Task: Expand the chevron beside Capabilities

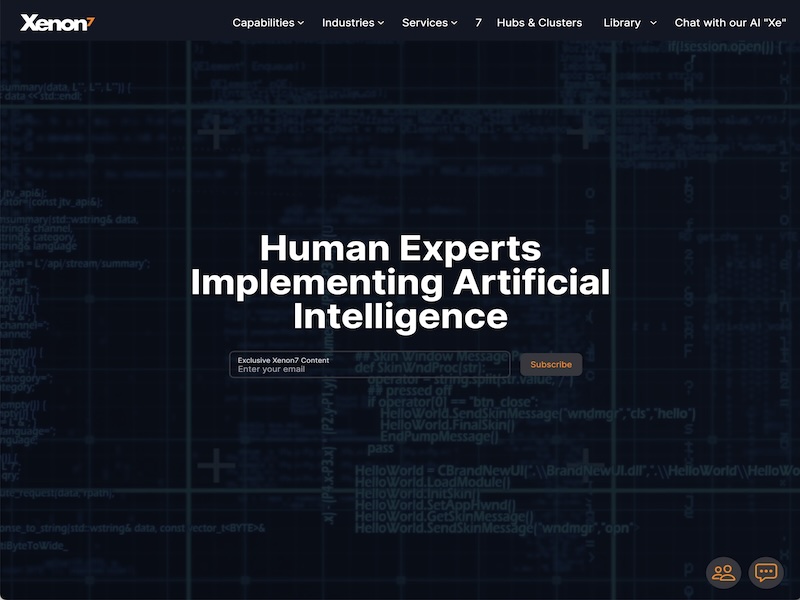Action: [x=300, y=23]
